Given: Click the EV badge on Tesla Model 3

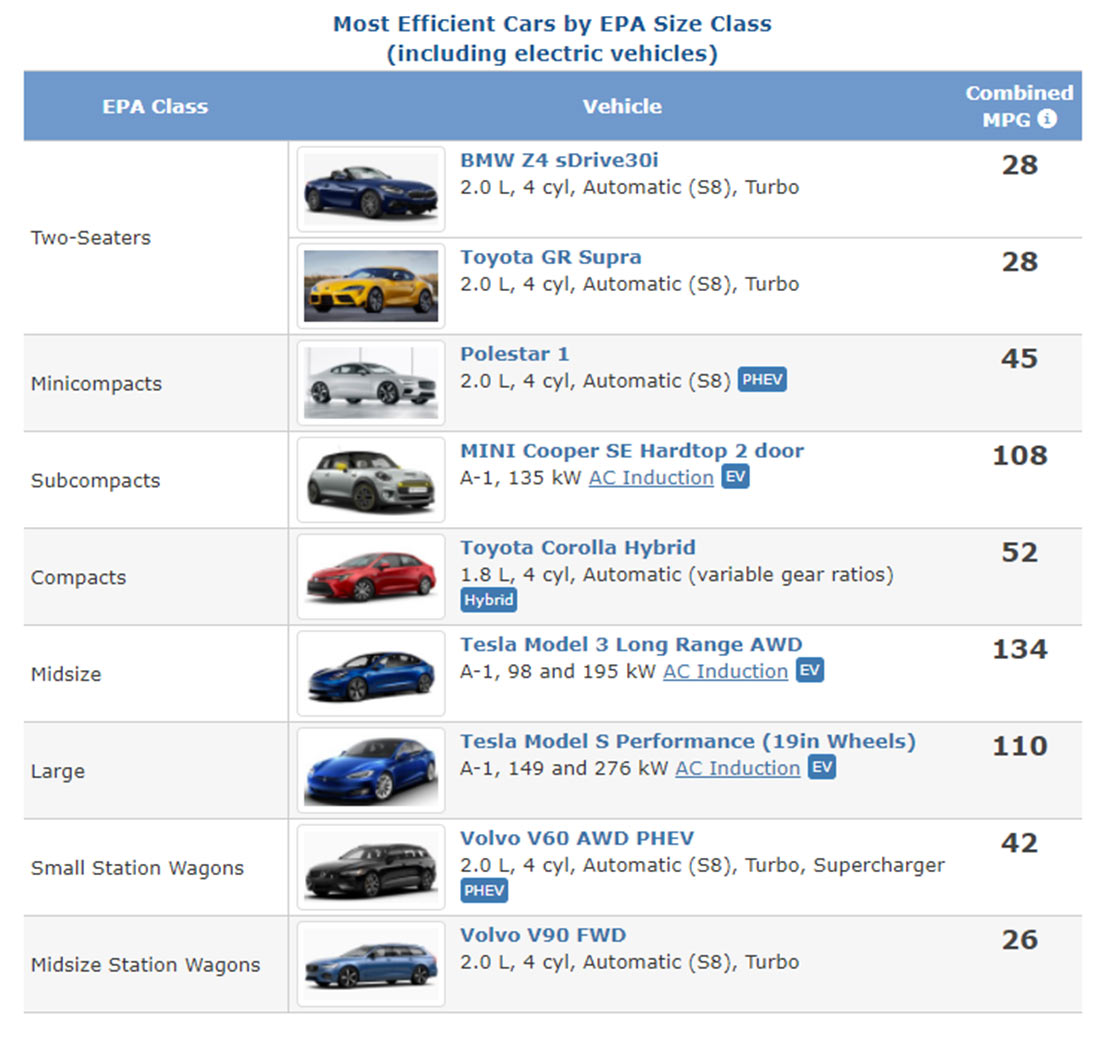Looking at the screenshot, I should pyautogui.click(x=809, y=671).
